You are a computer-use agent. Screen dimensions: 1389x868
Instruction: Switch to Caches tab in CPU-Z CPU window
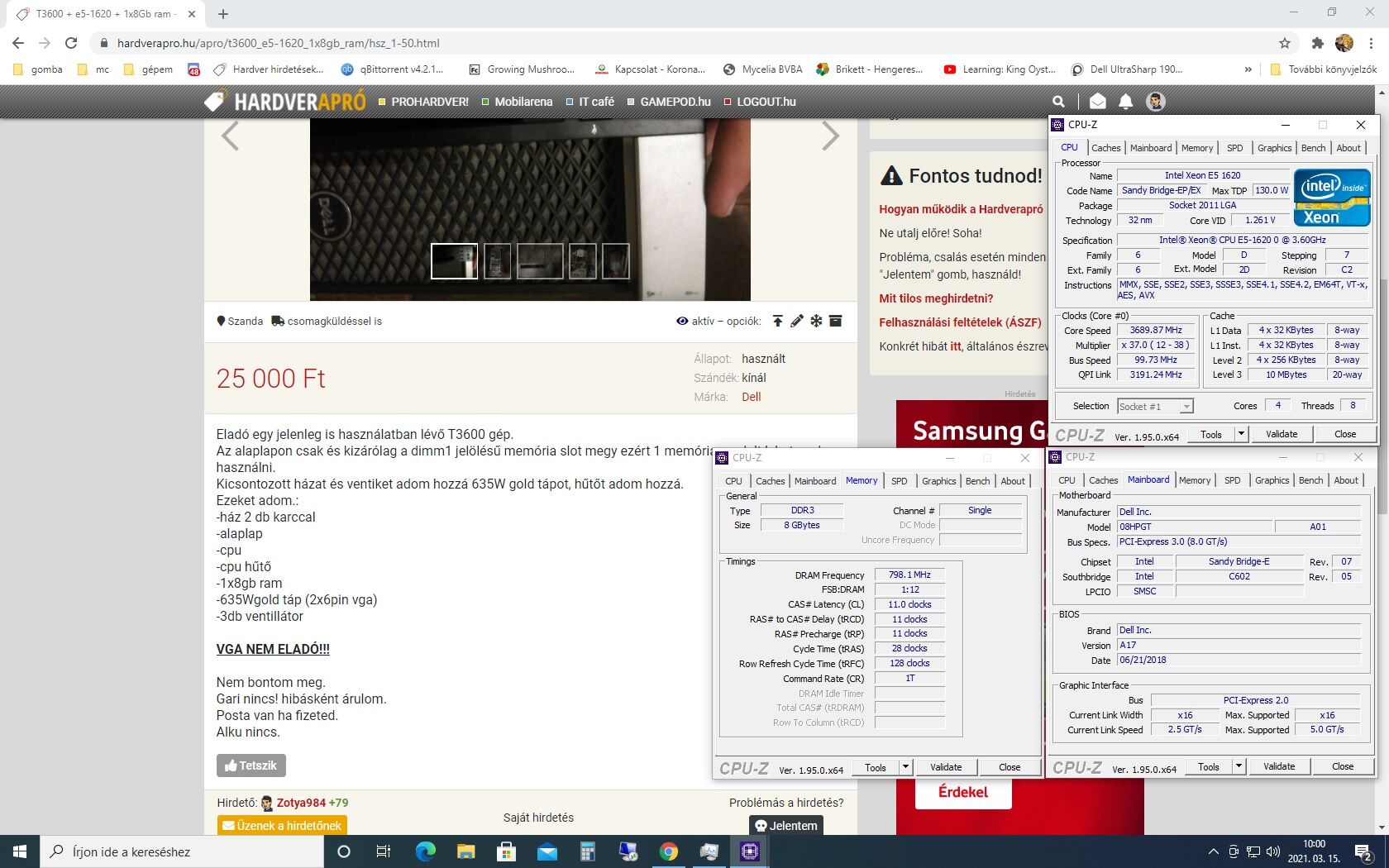(x=1105, y=148)
